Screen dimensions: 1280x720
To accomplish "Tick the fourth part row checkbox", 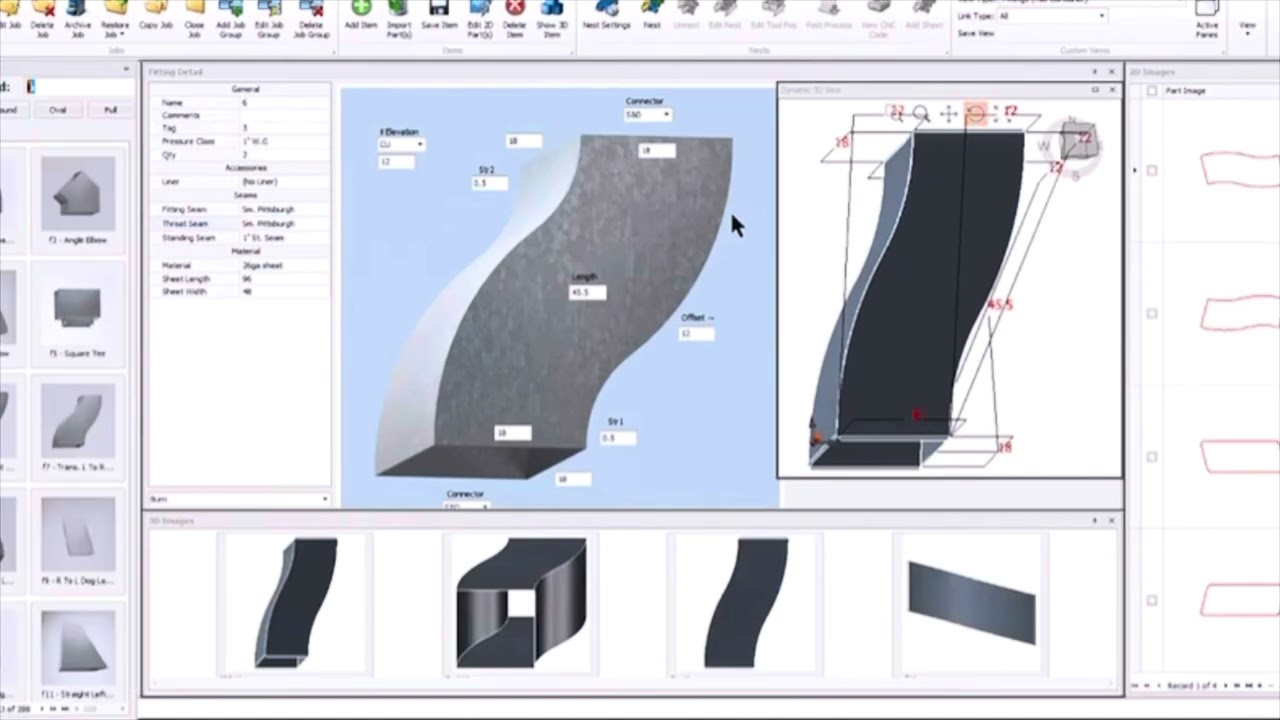I will 1152,601.
